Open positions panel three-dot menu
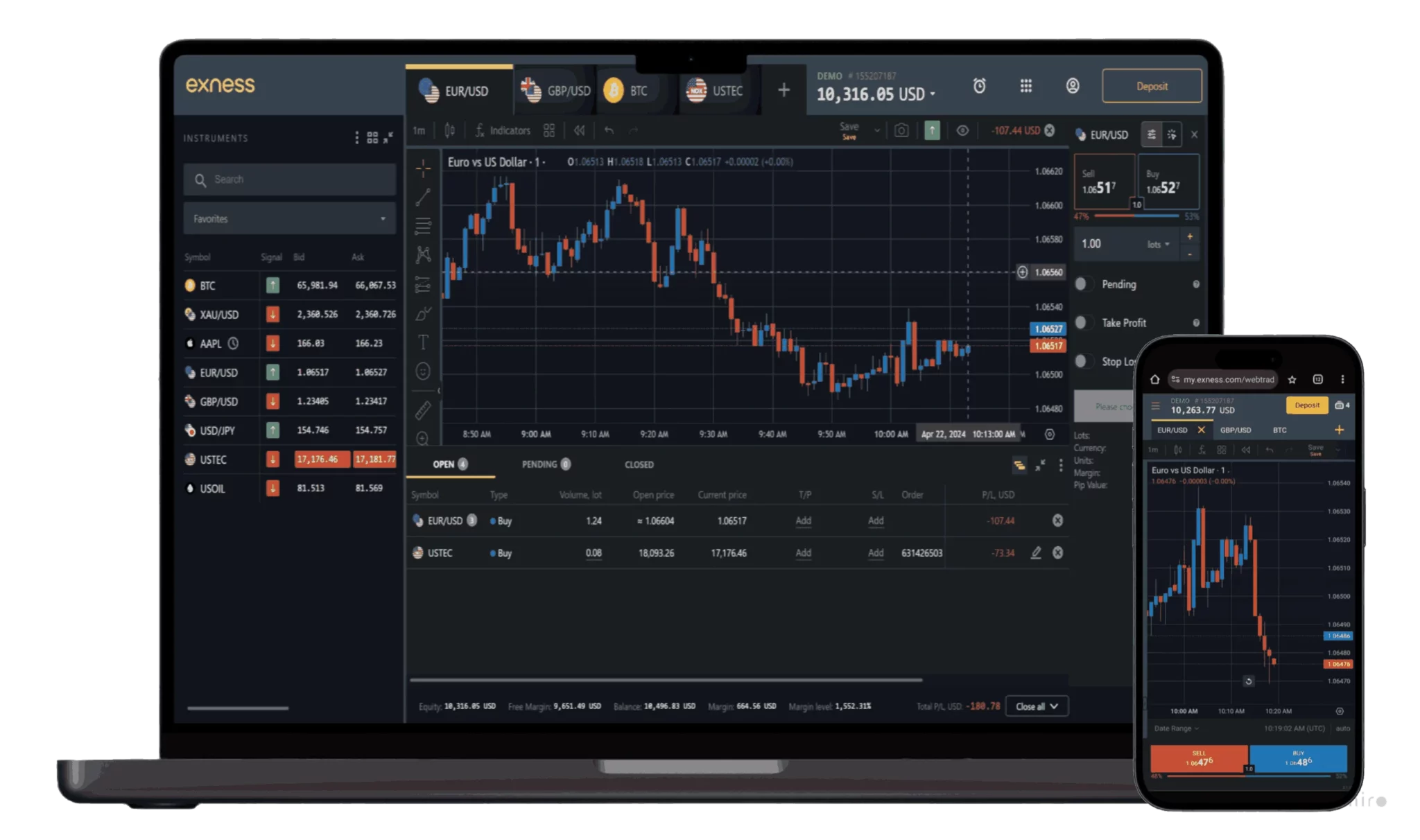This screenshot has width=1420, height=840. tap(1061, 465)
